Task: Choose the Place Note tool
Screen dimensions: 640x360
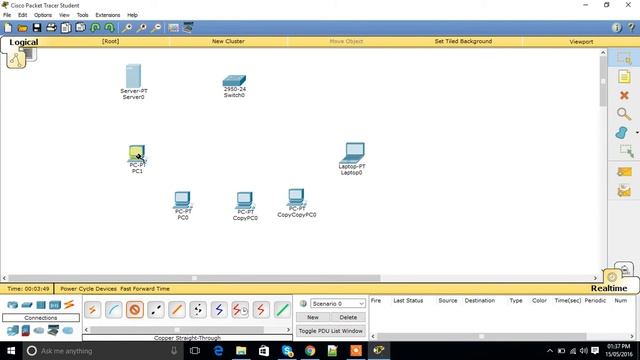Action: click(624, 77)
